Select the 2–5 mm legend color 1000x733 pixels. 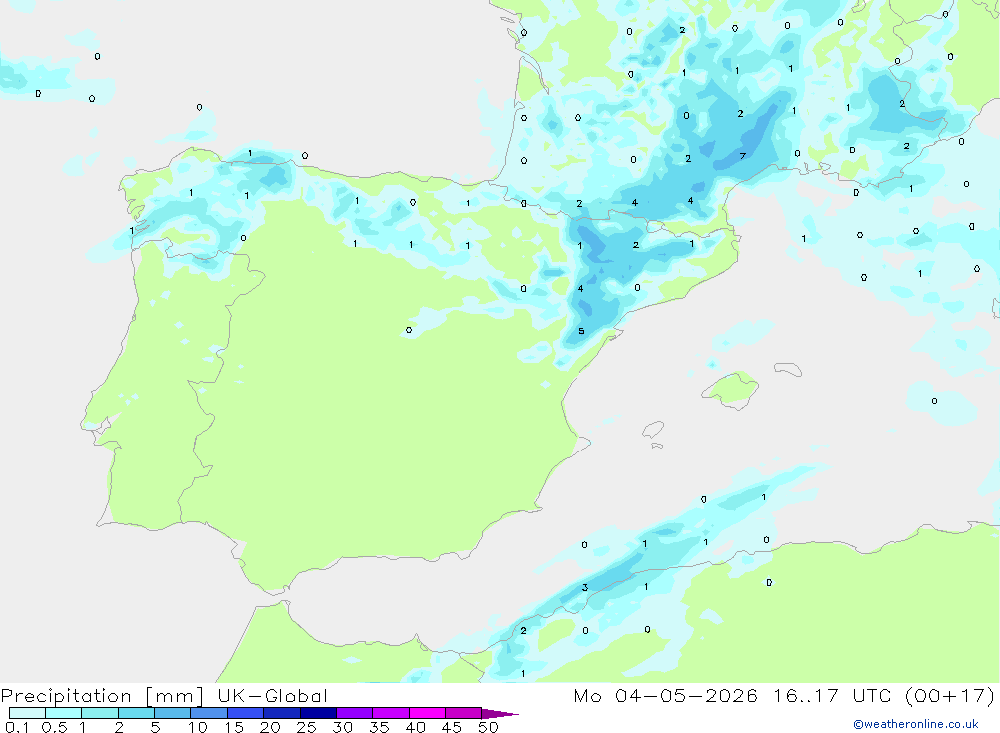point(136,713)
